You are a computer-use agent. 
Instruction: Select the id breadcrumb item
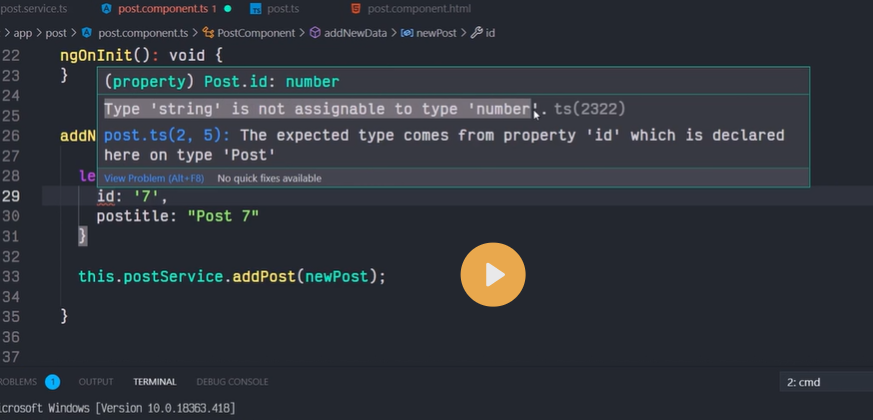tap(490, 33)
